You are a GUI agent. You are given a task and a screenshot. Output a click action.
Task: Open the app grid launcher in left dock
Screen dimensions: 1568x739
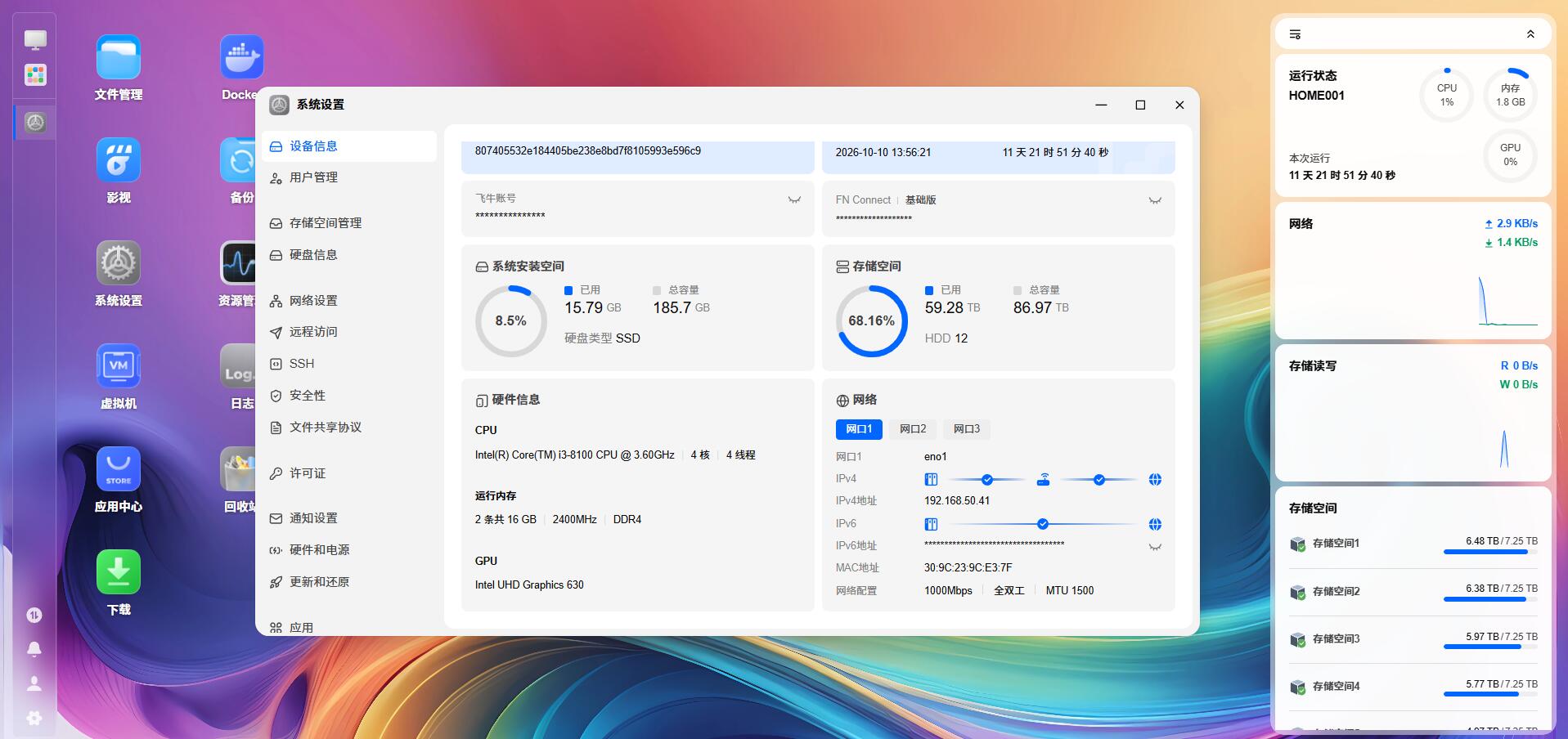(x=35, y=75)
